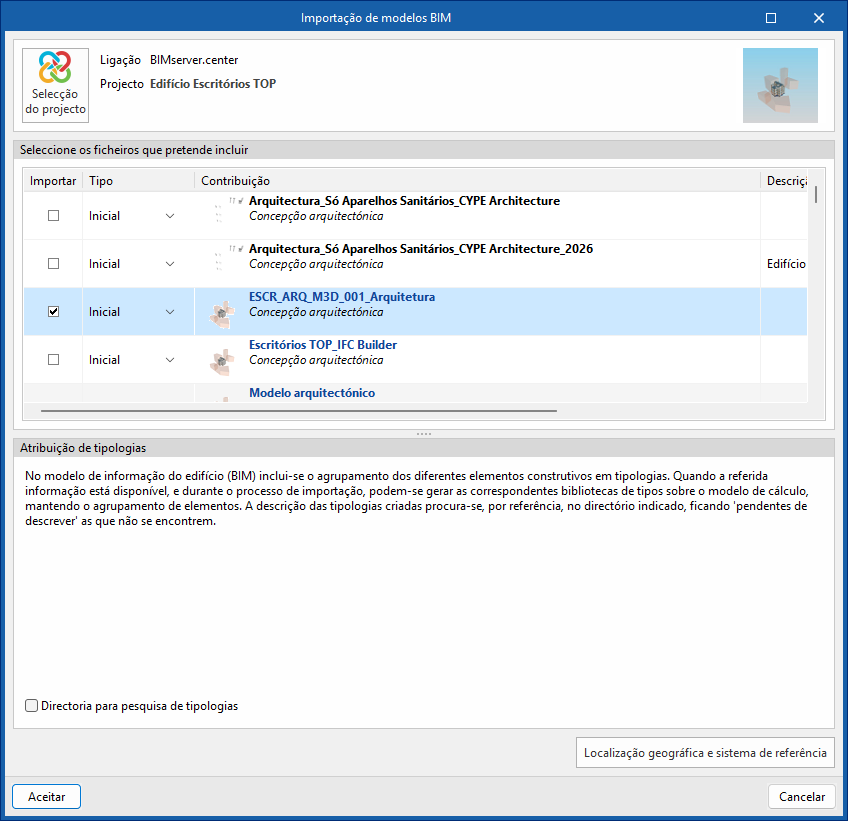Open Localização geográfica e sistema de referência
This screenshot has height=821, width=848.
tap(705, 753)
